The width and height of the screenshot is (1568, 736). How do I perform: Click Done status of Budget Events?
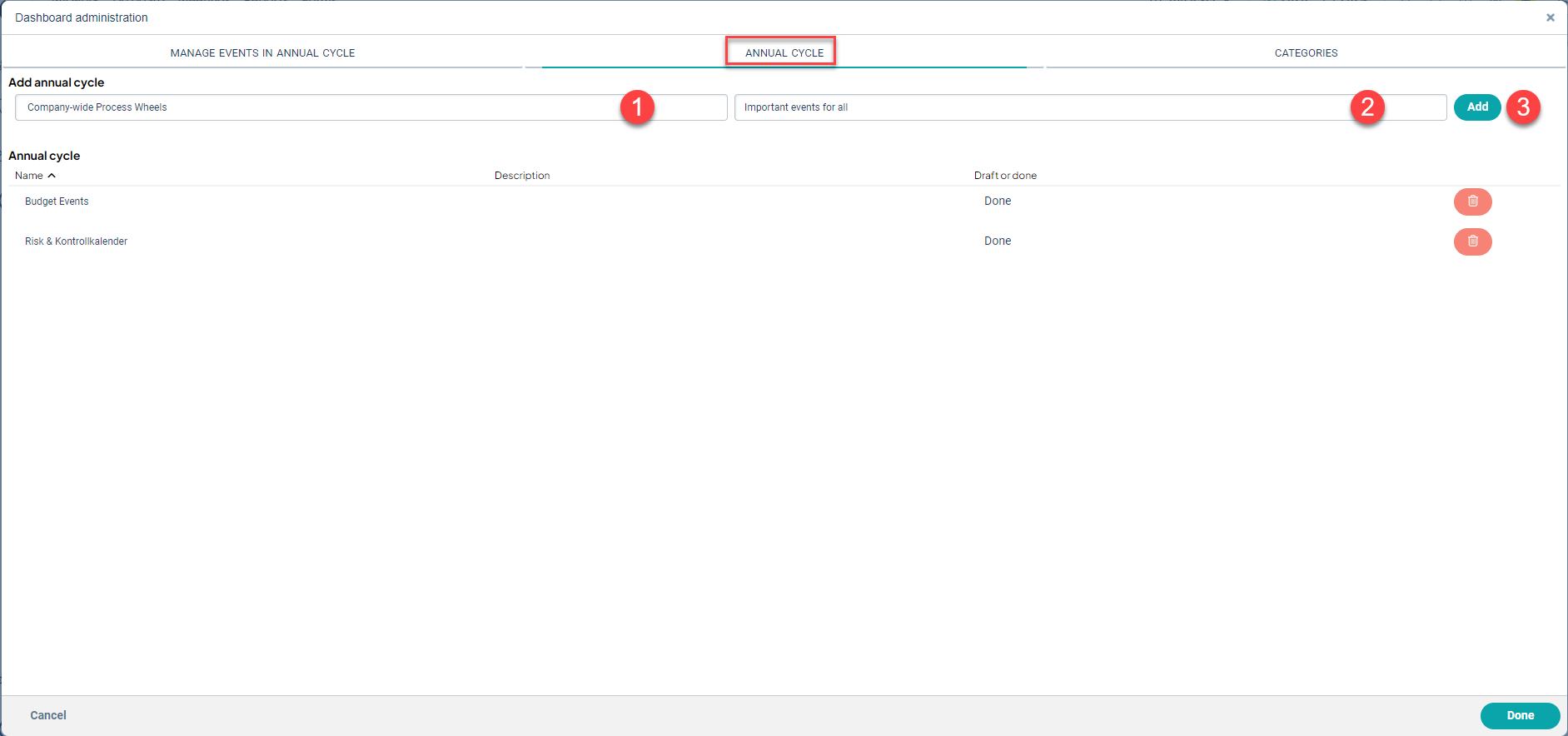click(x=998, y=201)
